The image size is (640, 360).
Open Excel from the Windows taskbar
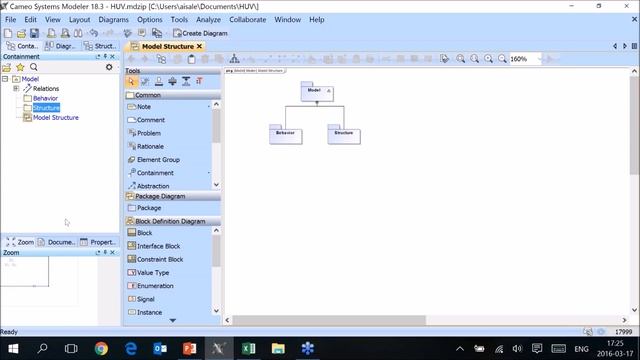coord(248,349)
